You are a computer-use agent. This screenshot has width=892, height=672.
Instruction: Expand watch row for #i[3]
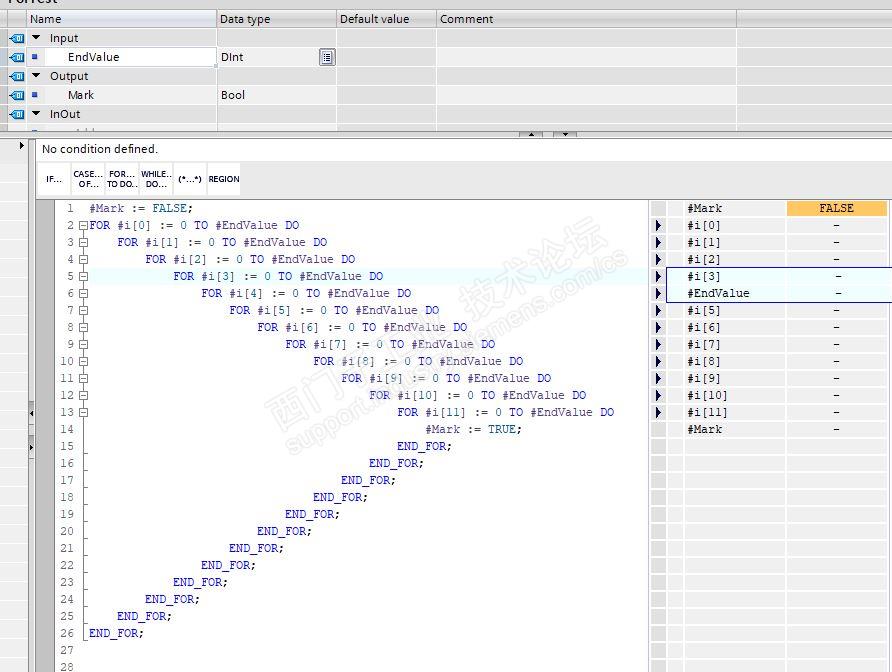coord(658,277)
